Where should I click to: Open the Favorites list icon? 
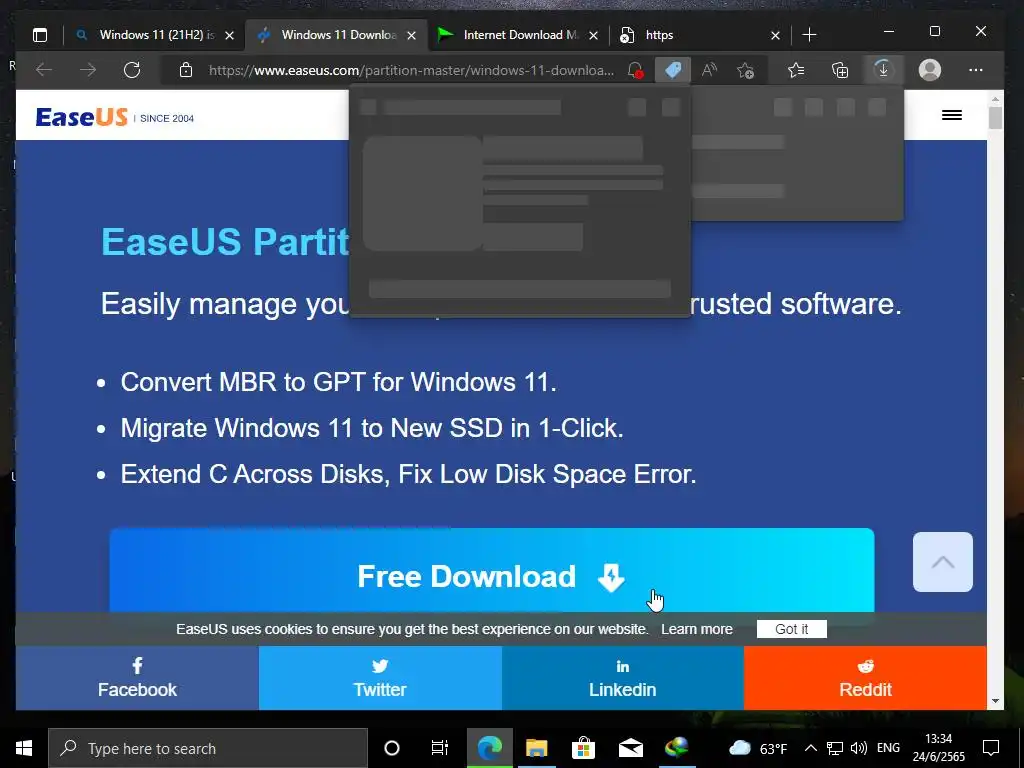tap(795, 70)
